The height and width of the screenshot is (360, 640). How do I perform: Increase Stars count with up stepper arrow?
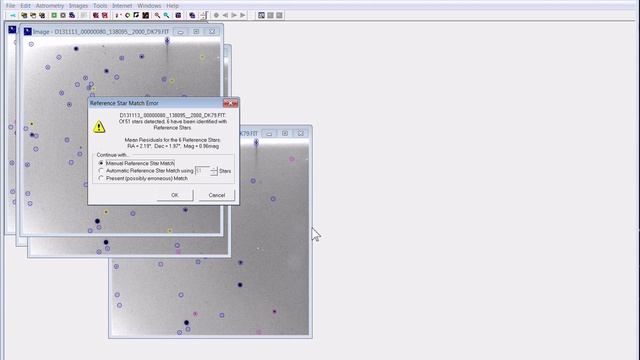pos(214,169)
